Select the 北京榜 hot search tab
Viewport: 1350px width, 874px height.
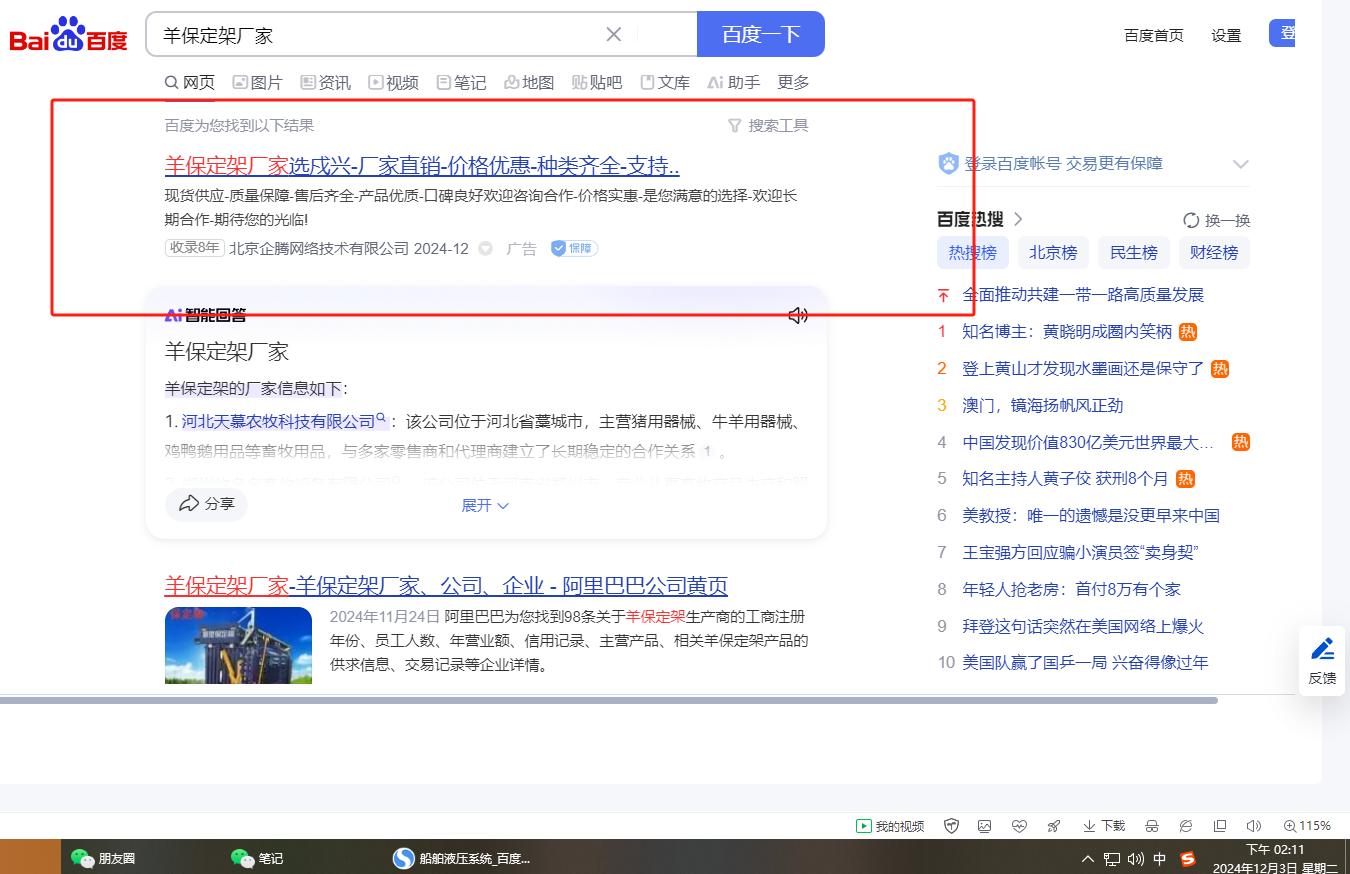coord(1053,253)
